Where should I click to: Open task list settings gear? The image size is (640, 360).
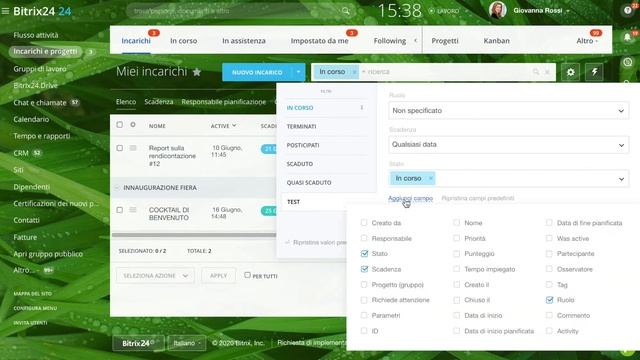pyautogui.click(x=571, y=72)
